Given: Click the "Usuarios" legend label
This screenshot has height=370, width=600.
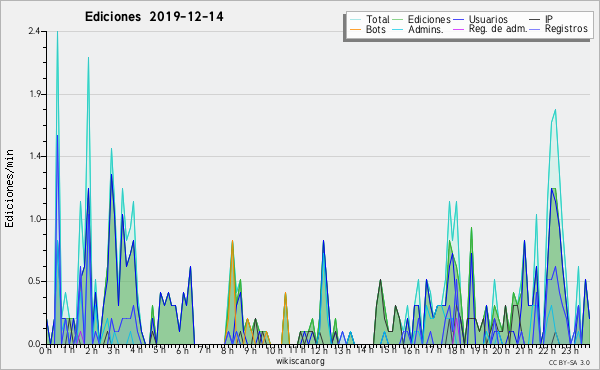Looking at the screenshot, I should 488,19.
